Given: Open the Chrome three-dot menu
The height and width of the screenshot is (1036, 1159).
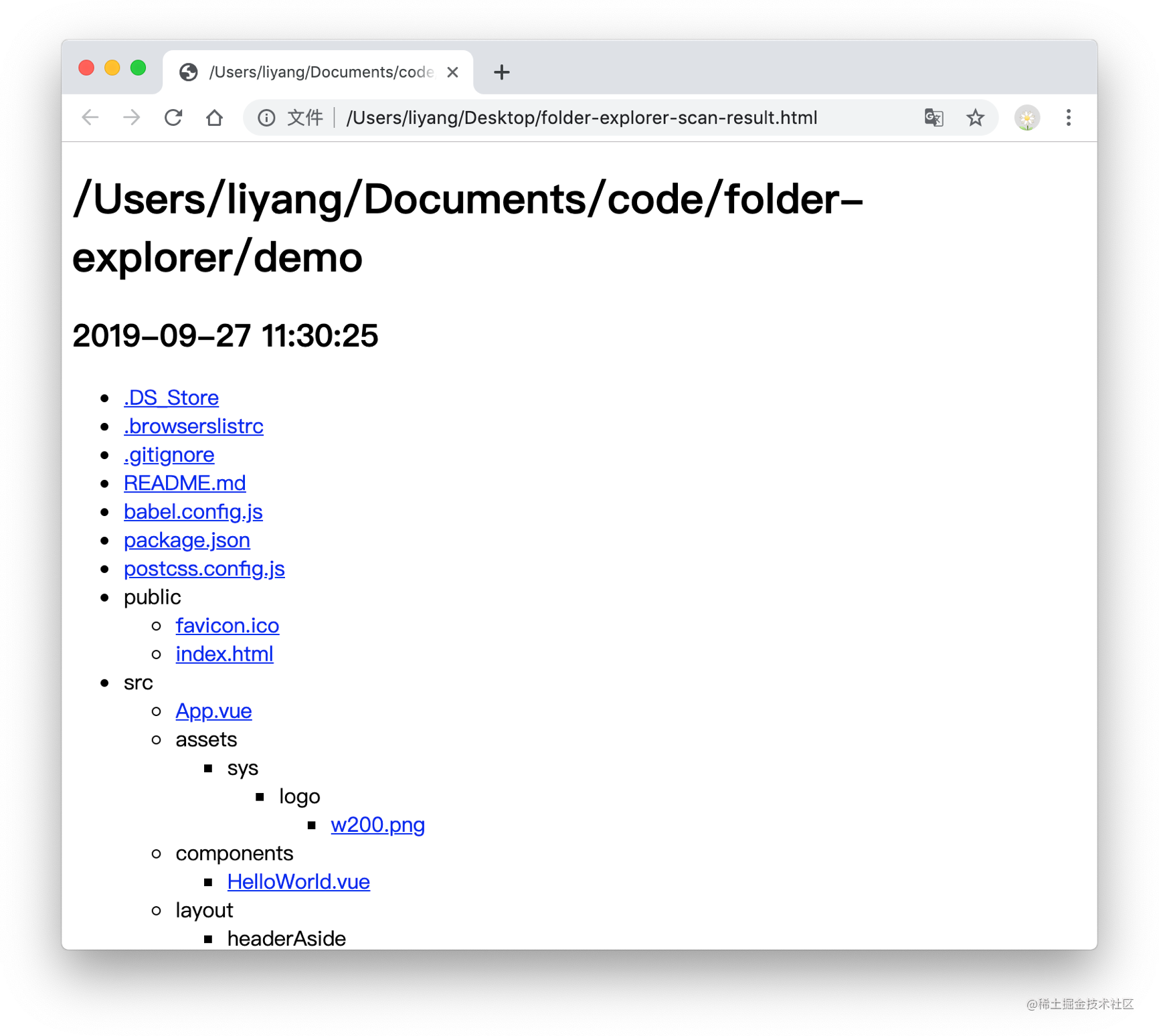Looking at the screenshot, I should click(x=1069, y=118).
